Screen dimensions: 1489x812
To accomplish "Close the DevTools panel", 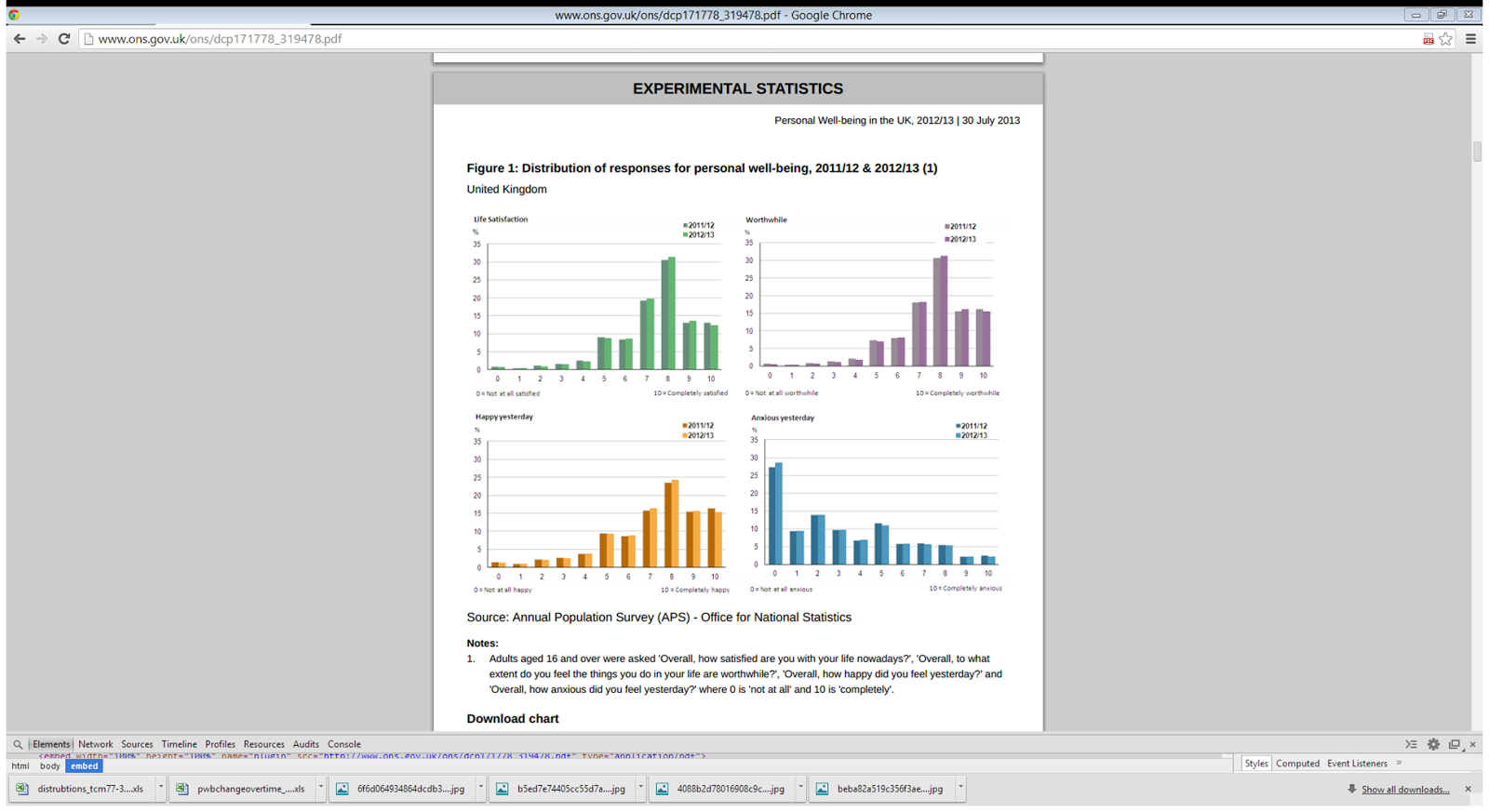I will 1472,744.
